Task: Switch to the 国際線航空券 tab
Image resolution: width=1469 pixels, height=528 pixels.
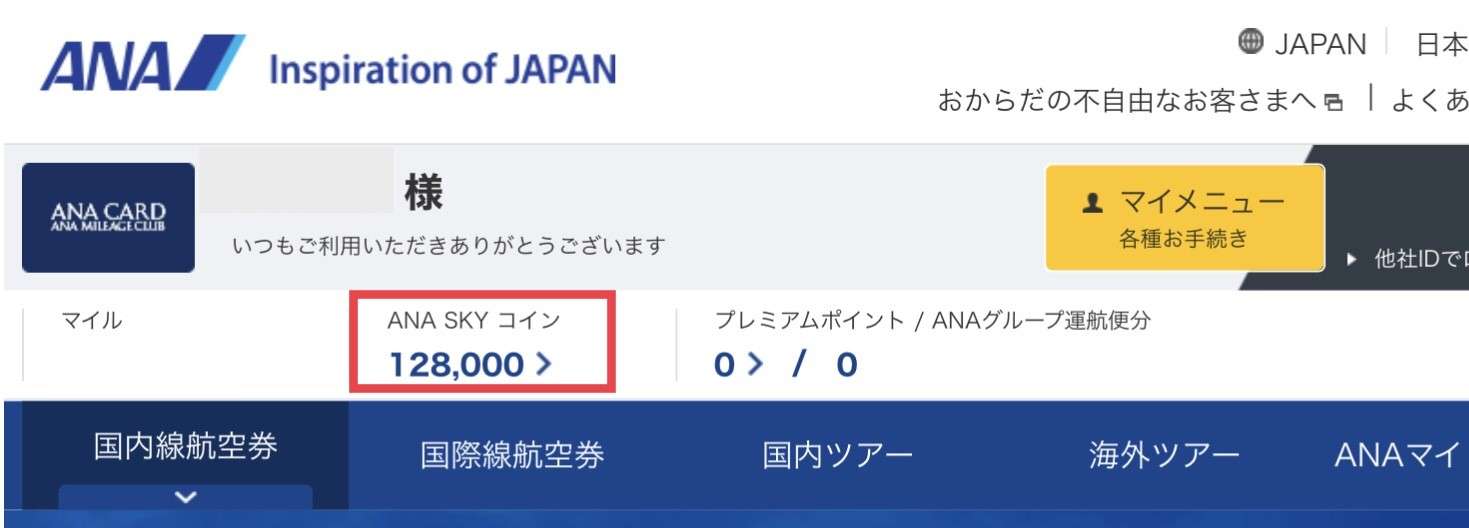Action: point(512,455)
